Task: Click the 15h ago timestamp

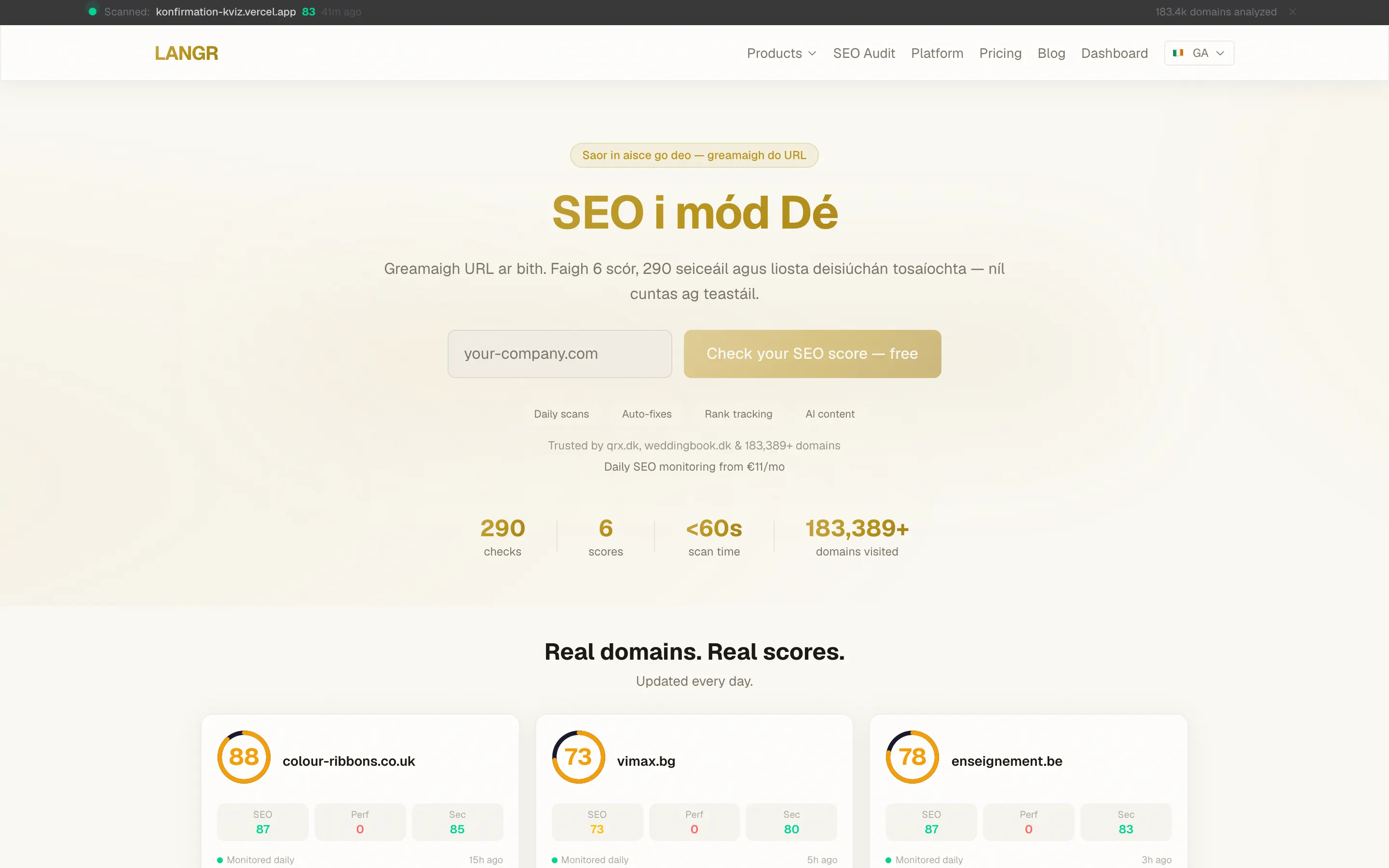Action: coord(486,860)
